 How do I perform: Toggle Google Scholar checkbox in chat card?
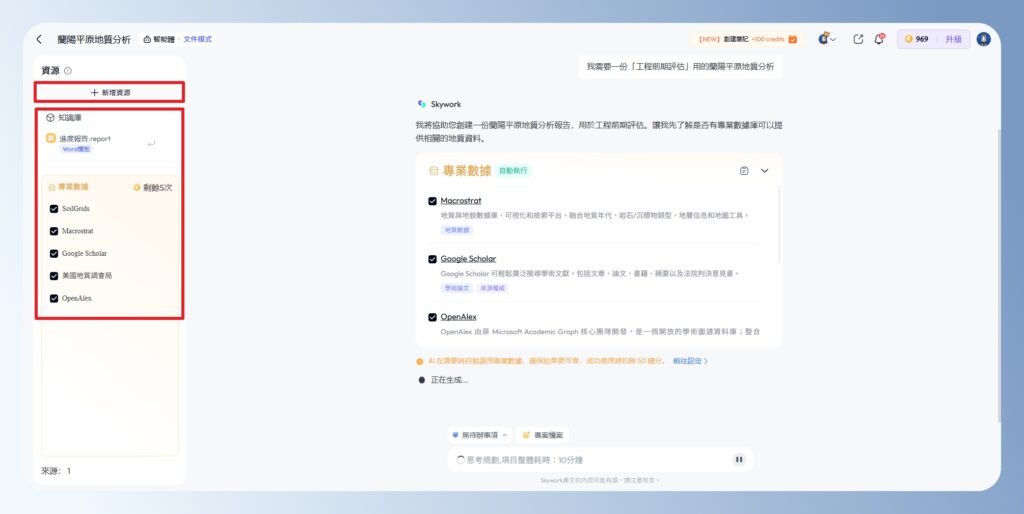[432, 259]
